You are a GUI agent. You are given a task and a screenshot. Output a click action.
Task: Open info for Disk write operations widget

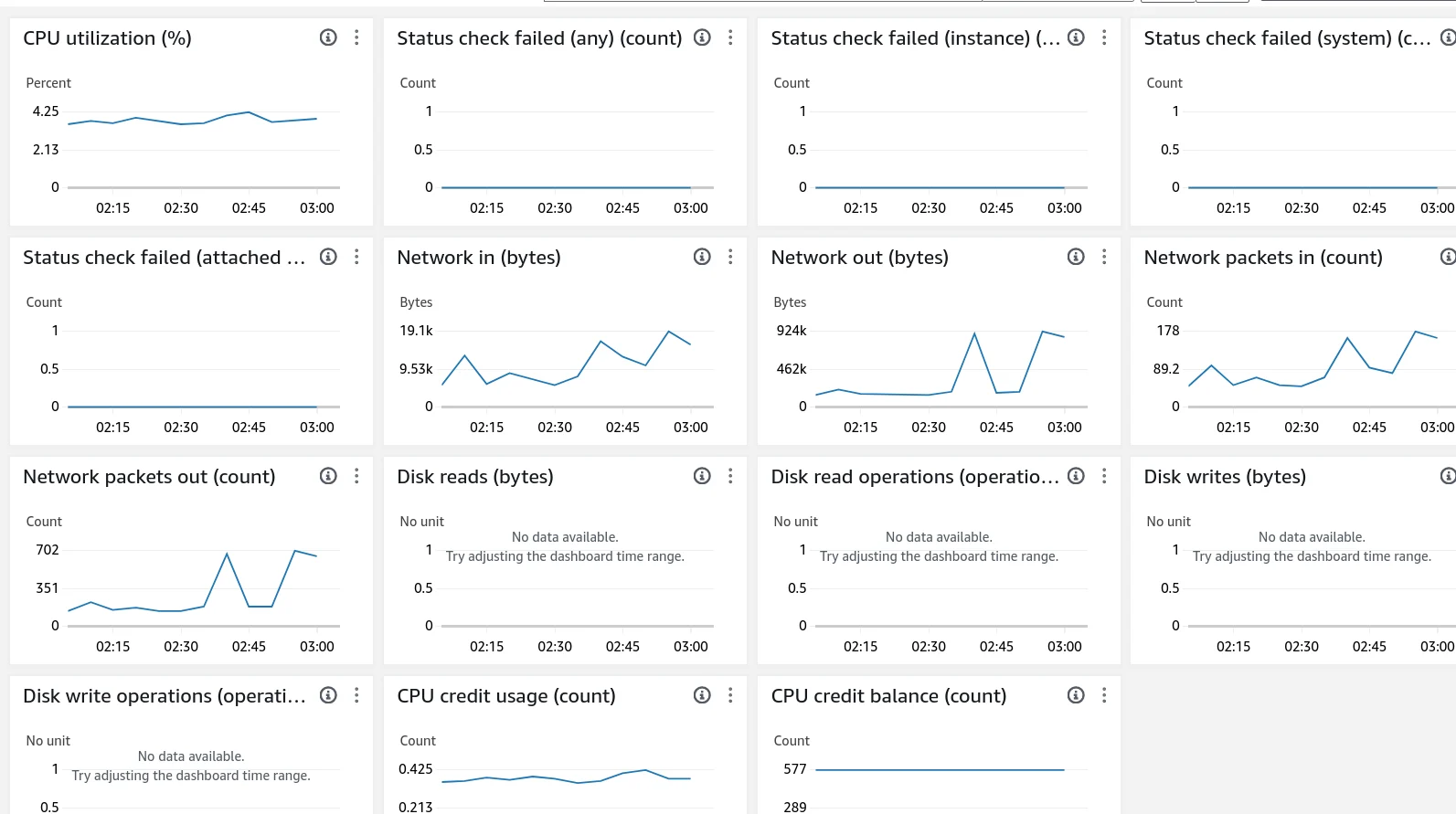(328, 695)
